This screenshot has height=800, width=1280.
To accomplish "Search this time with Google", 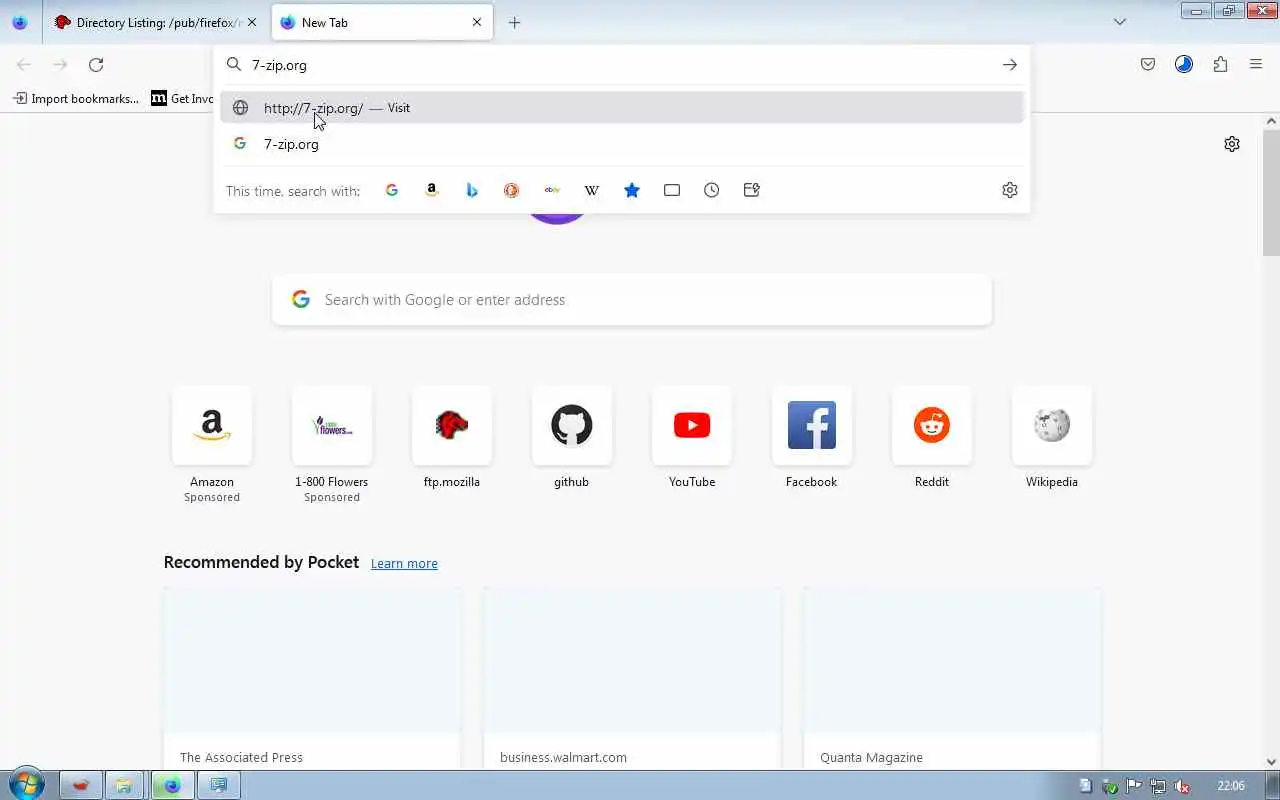I will (x=392, y=190).
